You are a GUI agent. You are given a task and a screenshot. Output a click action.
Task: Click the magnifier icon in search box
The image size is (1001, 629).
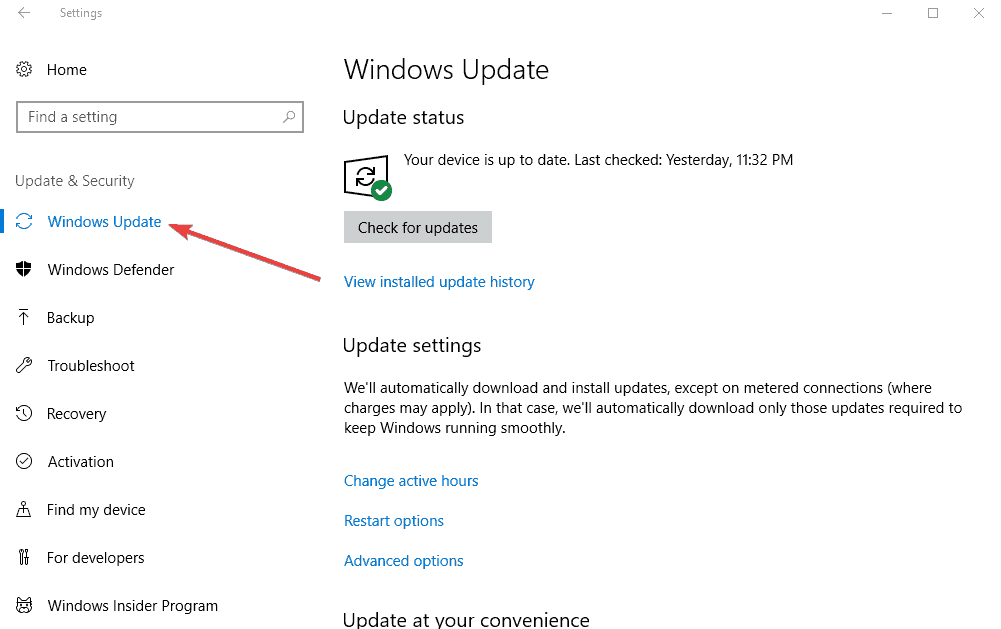pyautogui.click(x=289, y=117)
